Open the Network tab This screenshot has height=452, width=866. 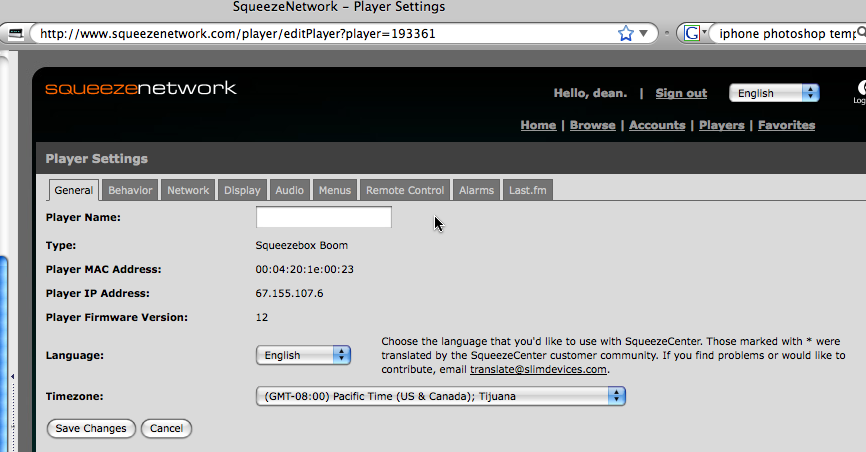(x=188, y=190)
